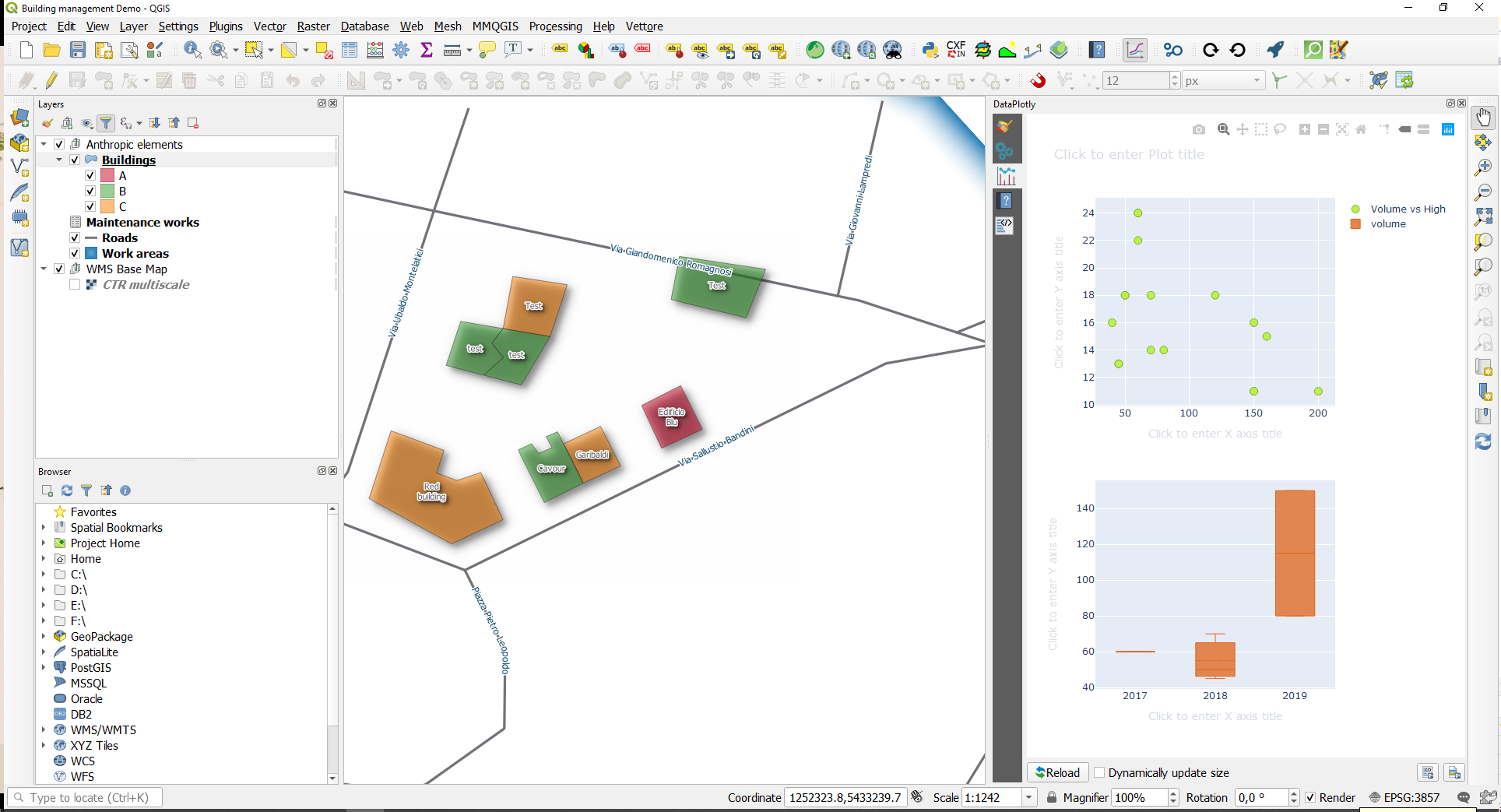Expand the XYZ Tiles node
Image resolution: width=1501 pixels, height=812 pixels.
pyautogui.click(x=44, y=745)
